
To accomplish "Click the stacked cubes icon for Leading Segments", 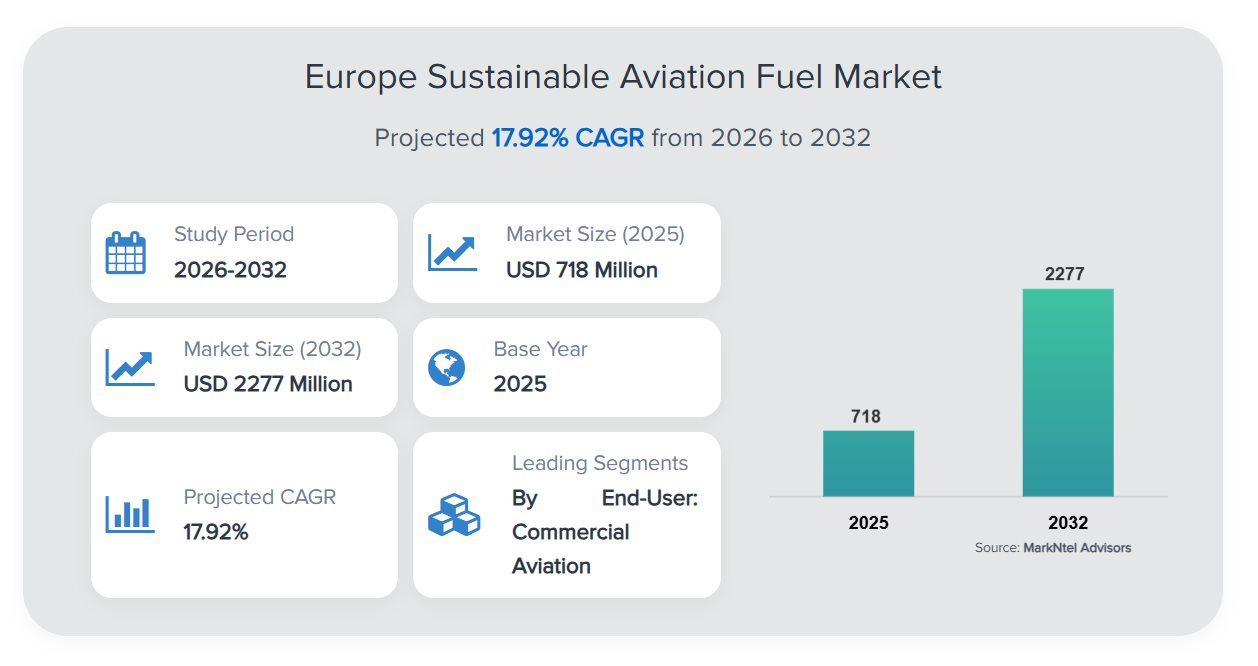I will click(453, 515).
